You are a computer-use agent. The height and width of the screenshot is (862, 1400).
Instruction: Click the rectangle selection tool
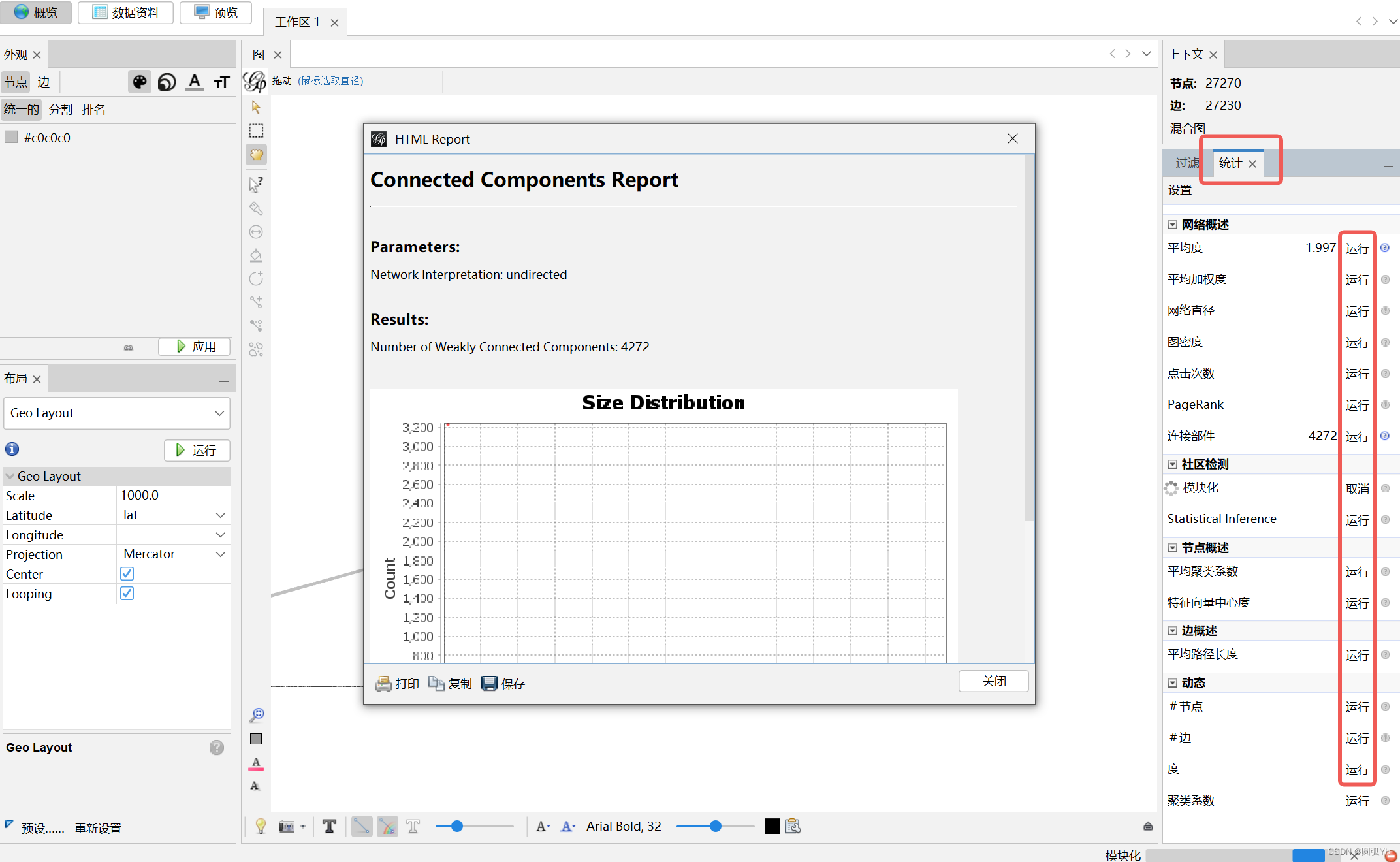pos(256,131)
